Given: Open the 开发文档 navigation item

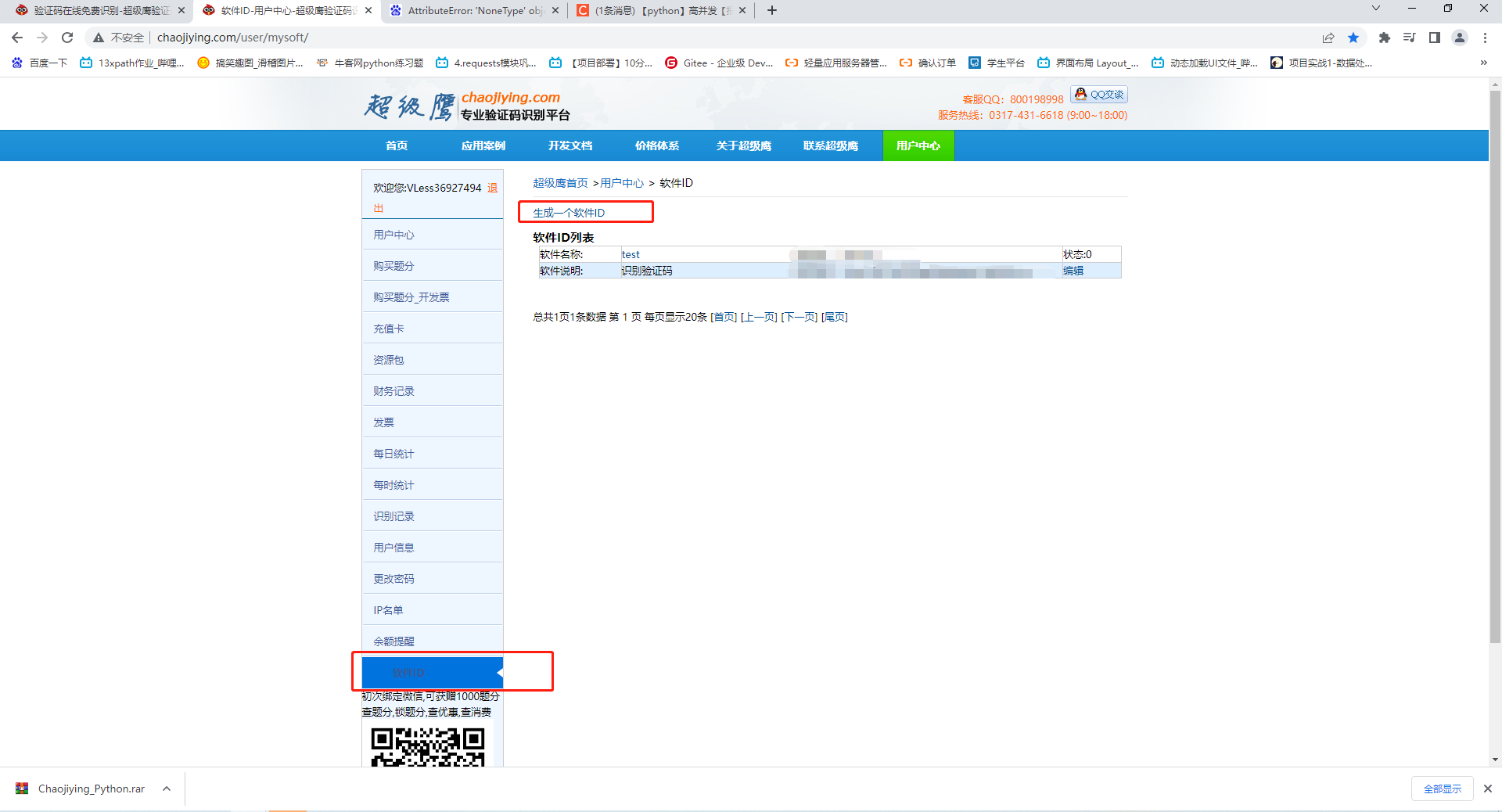Looking at the screenshot, I should point(570,146).
